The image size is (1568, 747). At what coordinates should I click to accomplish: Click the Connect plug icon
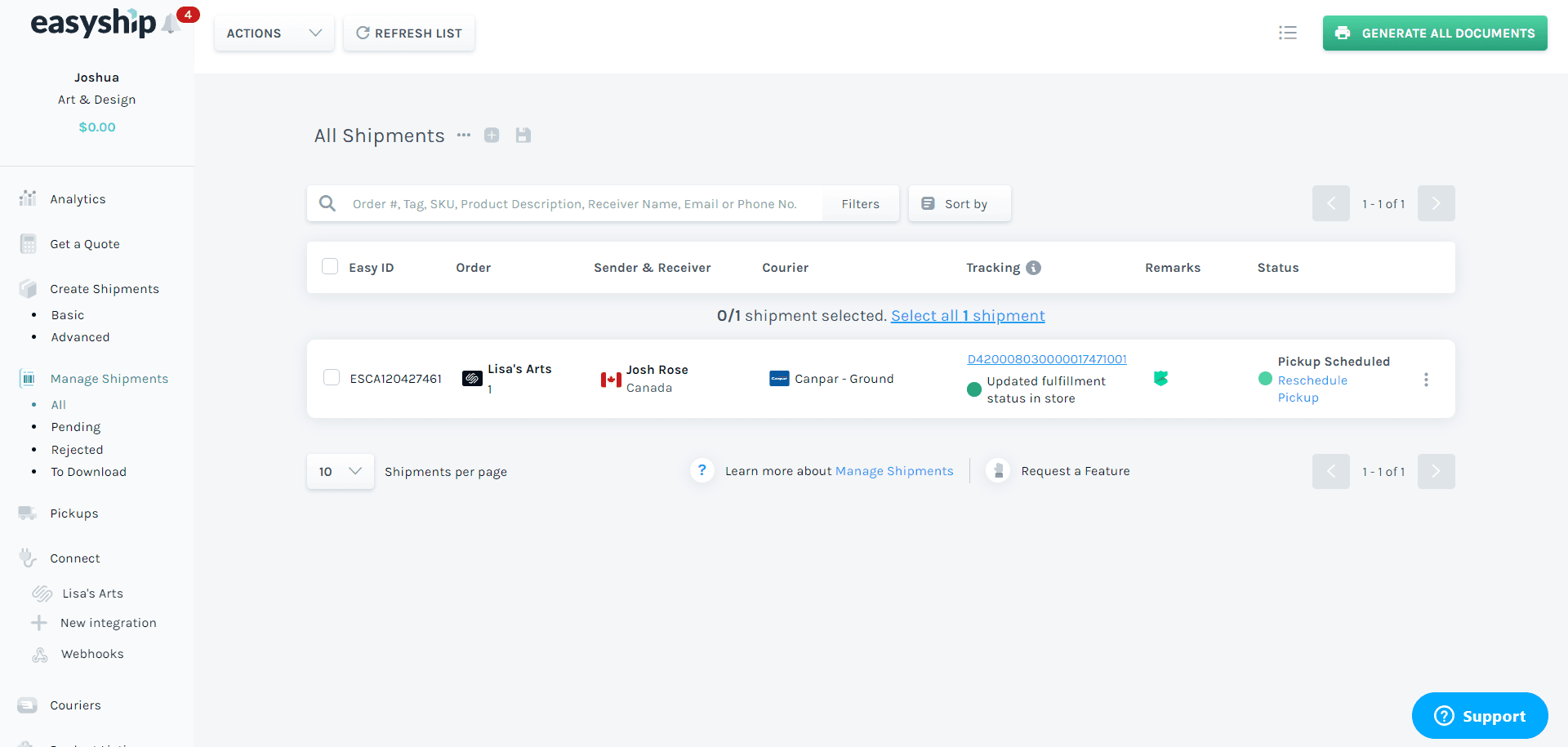tap(28, 558)
